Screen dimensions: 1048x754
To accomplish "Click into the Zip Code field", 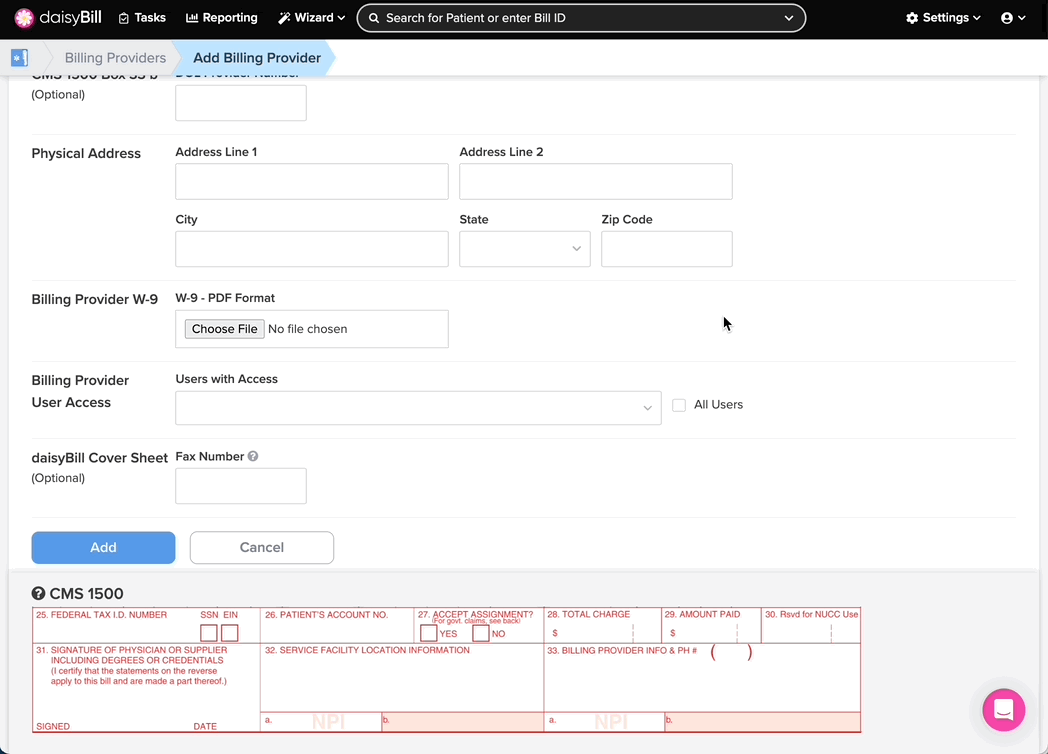I will [x=666, y=249].
